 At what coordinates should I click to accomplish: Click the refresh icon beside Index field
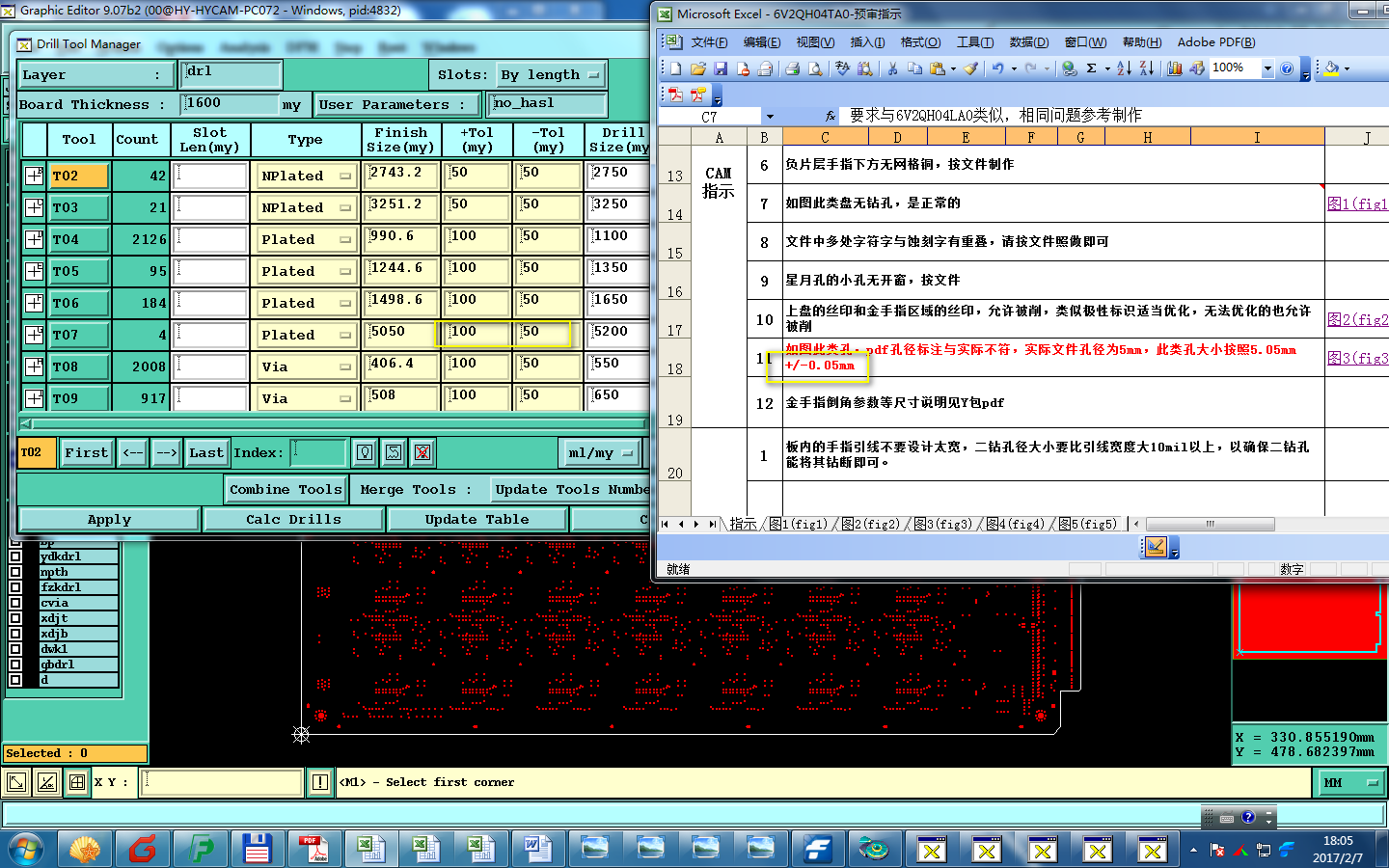[393, 452]
